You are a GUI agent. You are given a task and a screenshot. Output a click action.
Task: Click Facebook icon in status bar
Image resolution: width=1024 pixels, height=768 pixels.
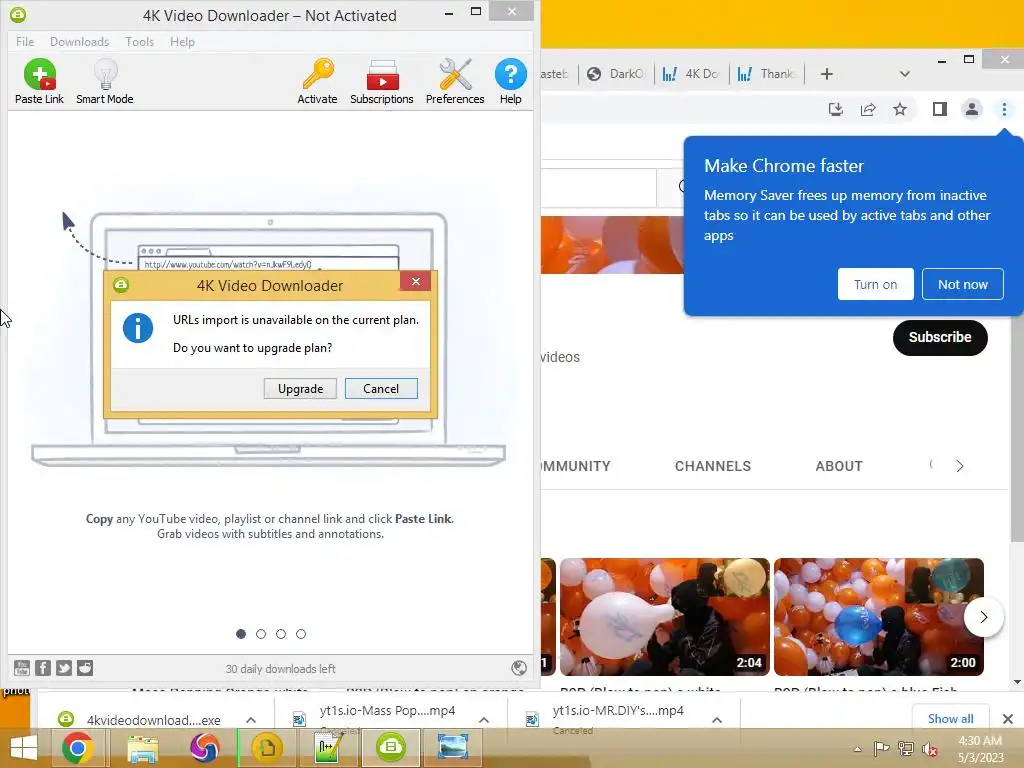click(x=43, y=667)
